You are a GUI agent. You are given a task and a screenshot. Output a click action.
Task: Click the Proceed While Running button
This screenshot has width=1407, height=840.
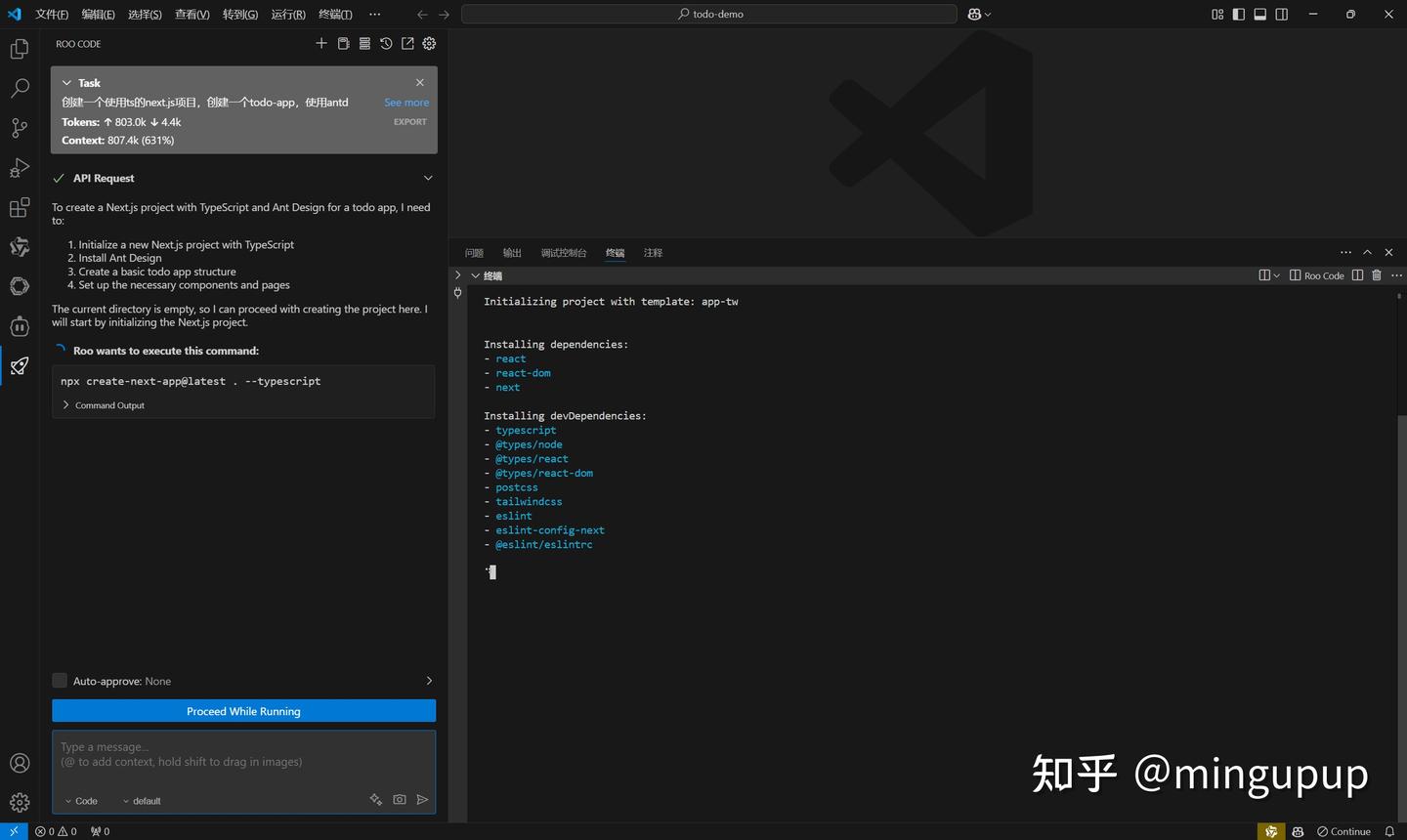tap(243, 710)
